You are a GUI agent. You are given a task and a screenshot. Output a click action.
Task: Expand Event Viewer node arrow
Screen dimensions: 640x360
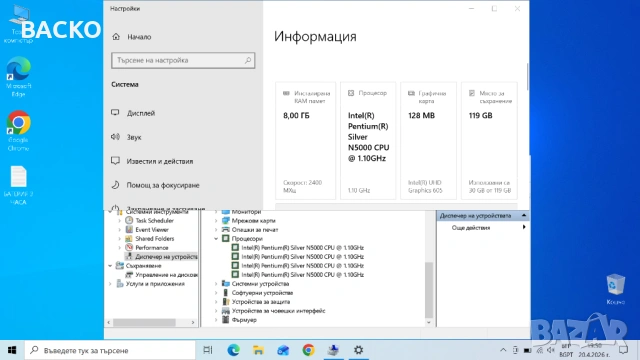(x=120, y=229)
